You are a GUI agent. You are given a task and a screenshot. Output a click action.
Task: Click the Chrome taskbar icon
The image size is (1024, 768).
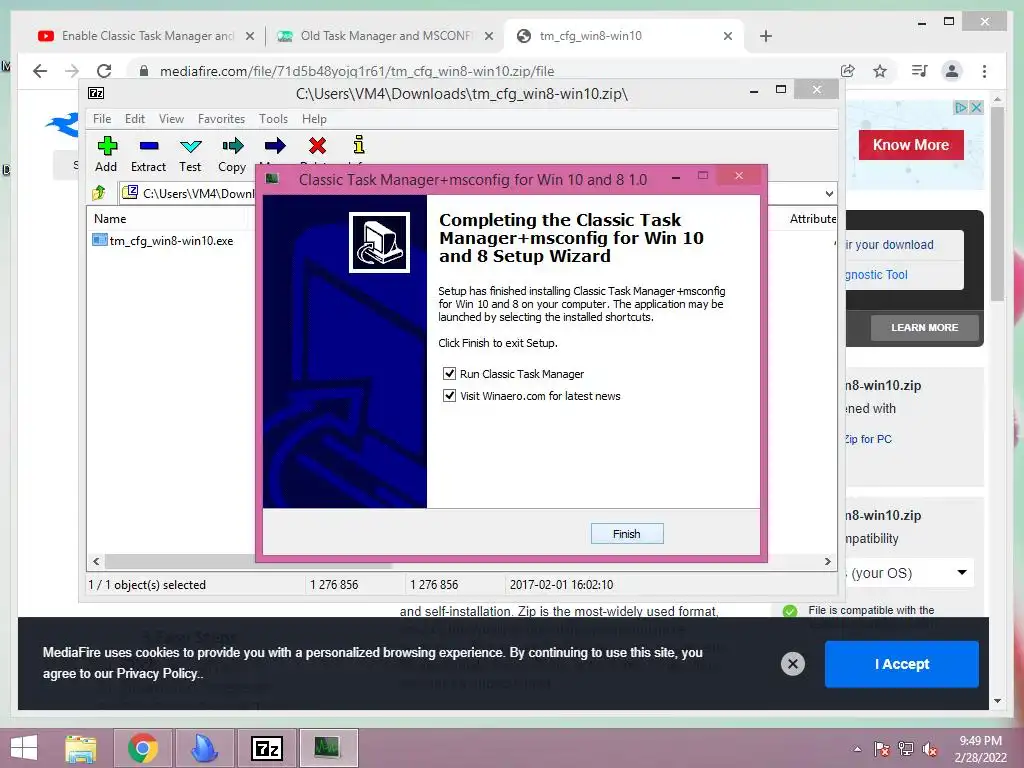(142, 748)
